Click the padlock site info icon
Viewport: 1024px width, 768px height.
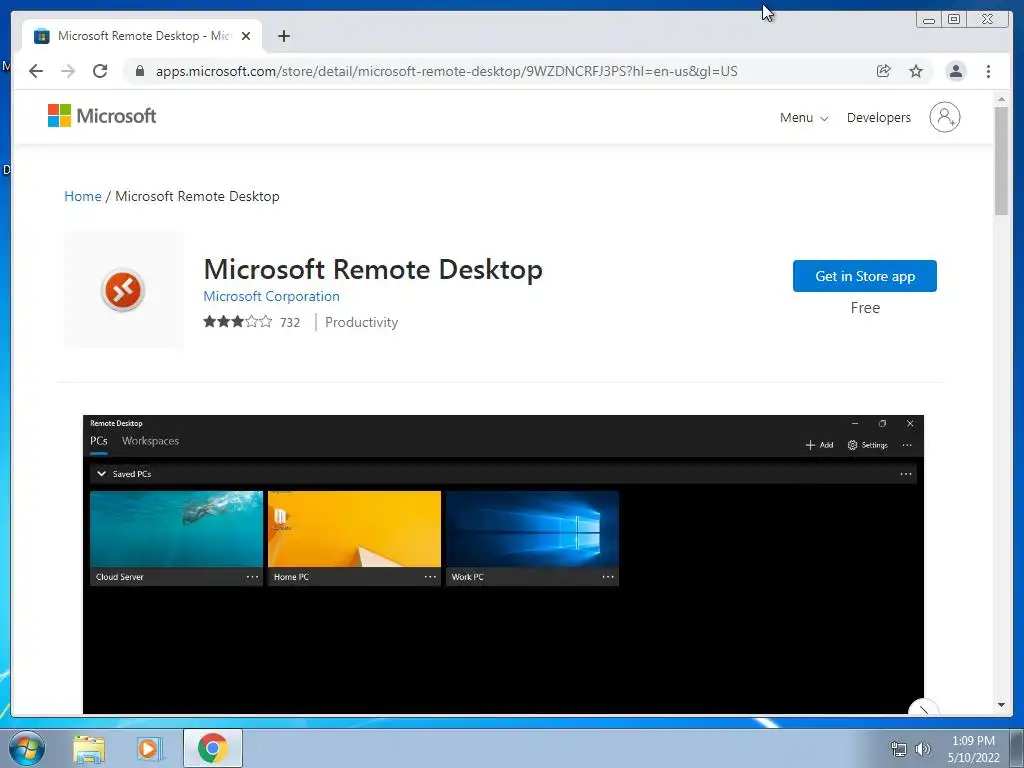click(139, 71)
